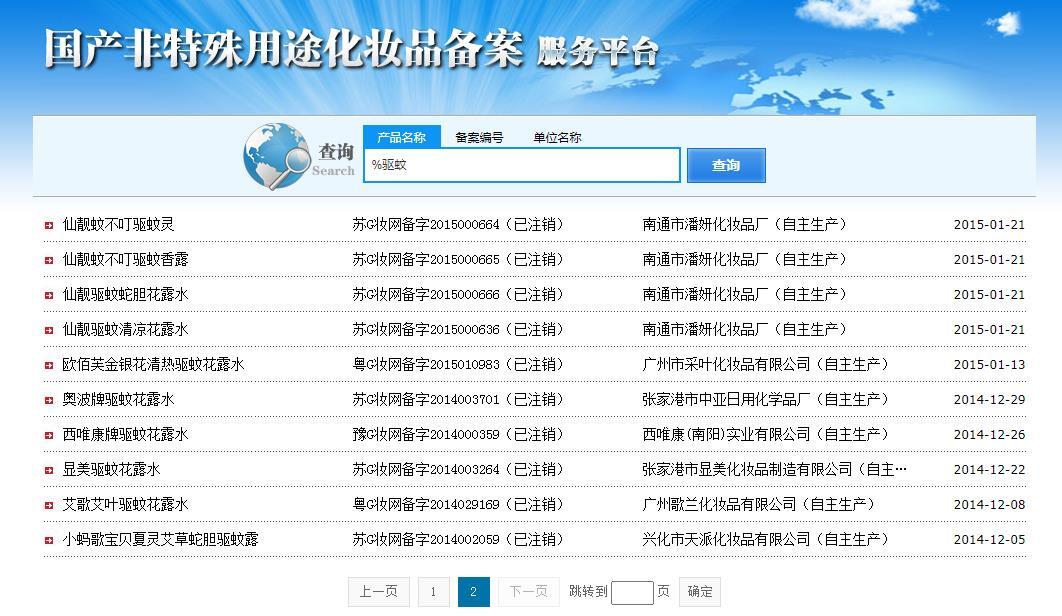Click red arrow icon beside 奥波牌驱蚊花露水
Image resolution: width=1062 pixels, height=616 pixels.
49,401
